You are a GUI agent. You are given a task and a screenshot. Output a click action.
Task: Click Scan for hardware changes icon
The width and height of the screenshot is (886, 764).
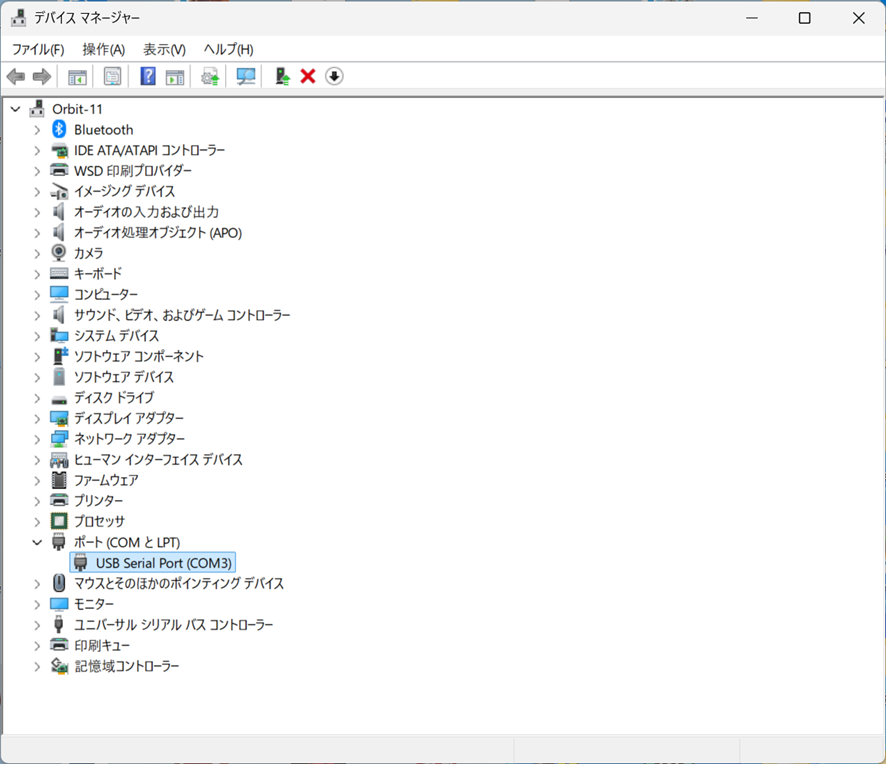pos(245,77)
